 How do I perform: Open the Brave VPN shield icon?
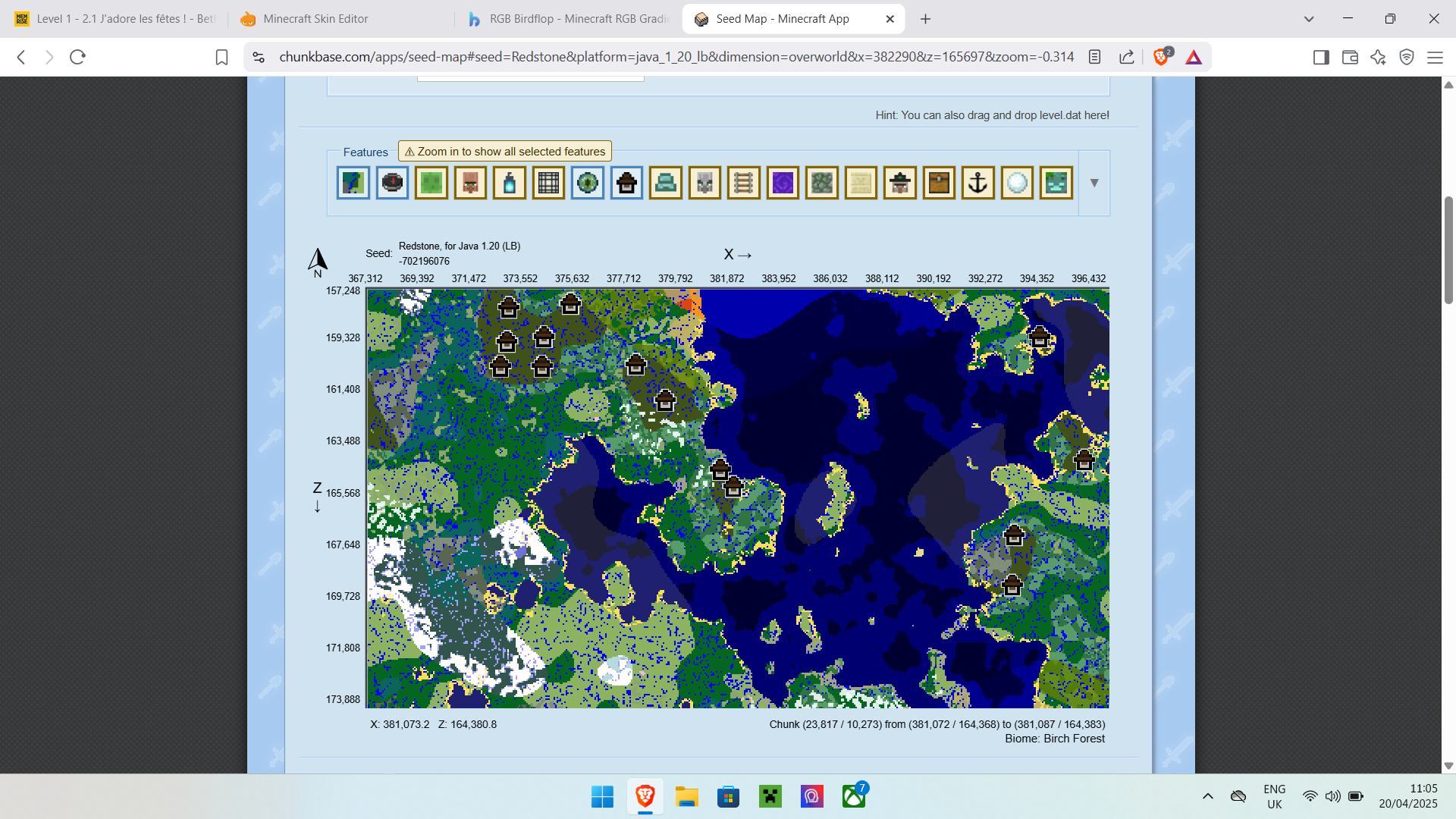[1407, 57]
